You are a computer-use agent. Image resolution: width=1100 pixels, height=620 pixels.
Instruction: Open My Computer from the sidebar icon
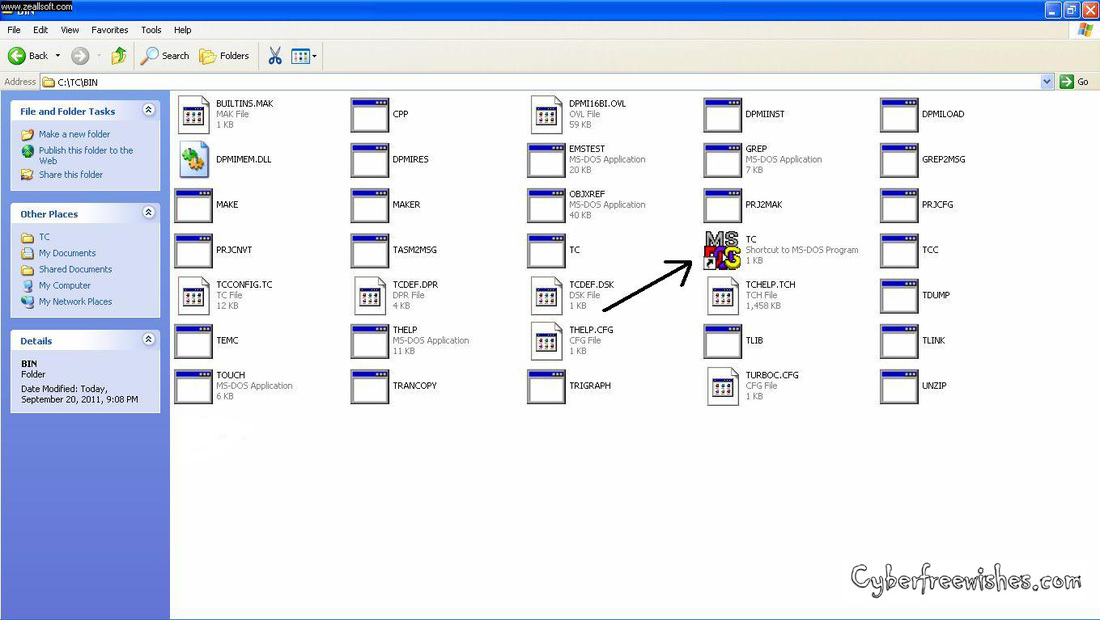coord(29,285)
